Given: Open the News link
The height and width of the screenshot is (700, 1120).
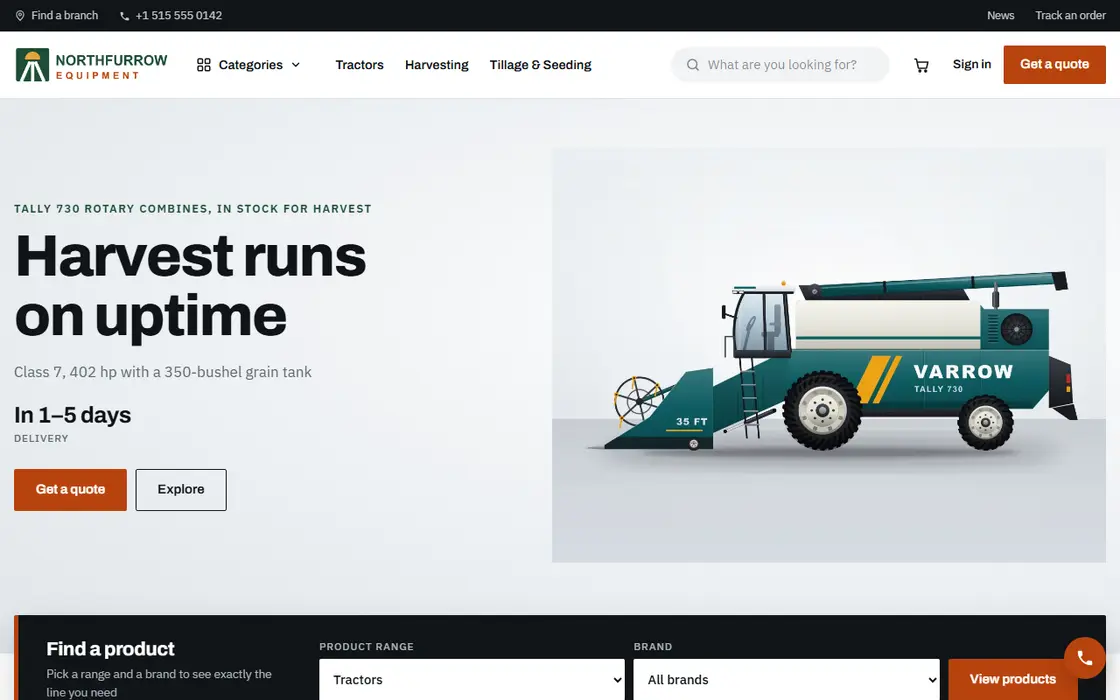Looking at the screenshot, I should (x=1000, y=16).
